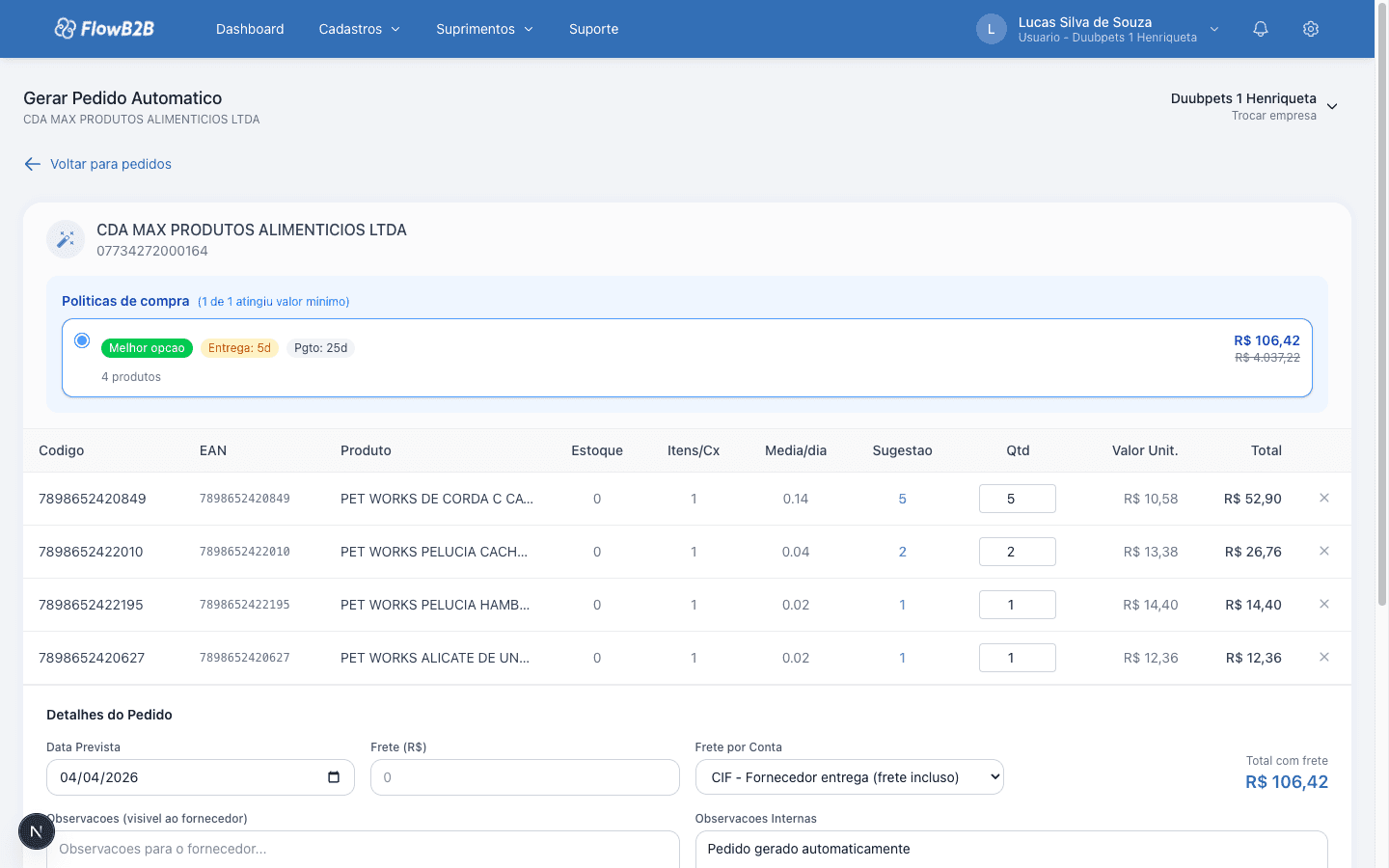Screen dimensions: 1389x868
Task: Click the Data Prevista date field
Action: tap(201, 777)
